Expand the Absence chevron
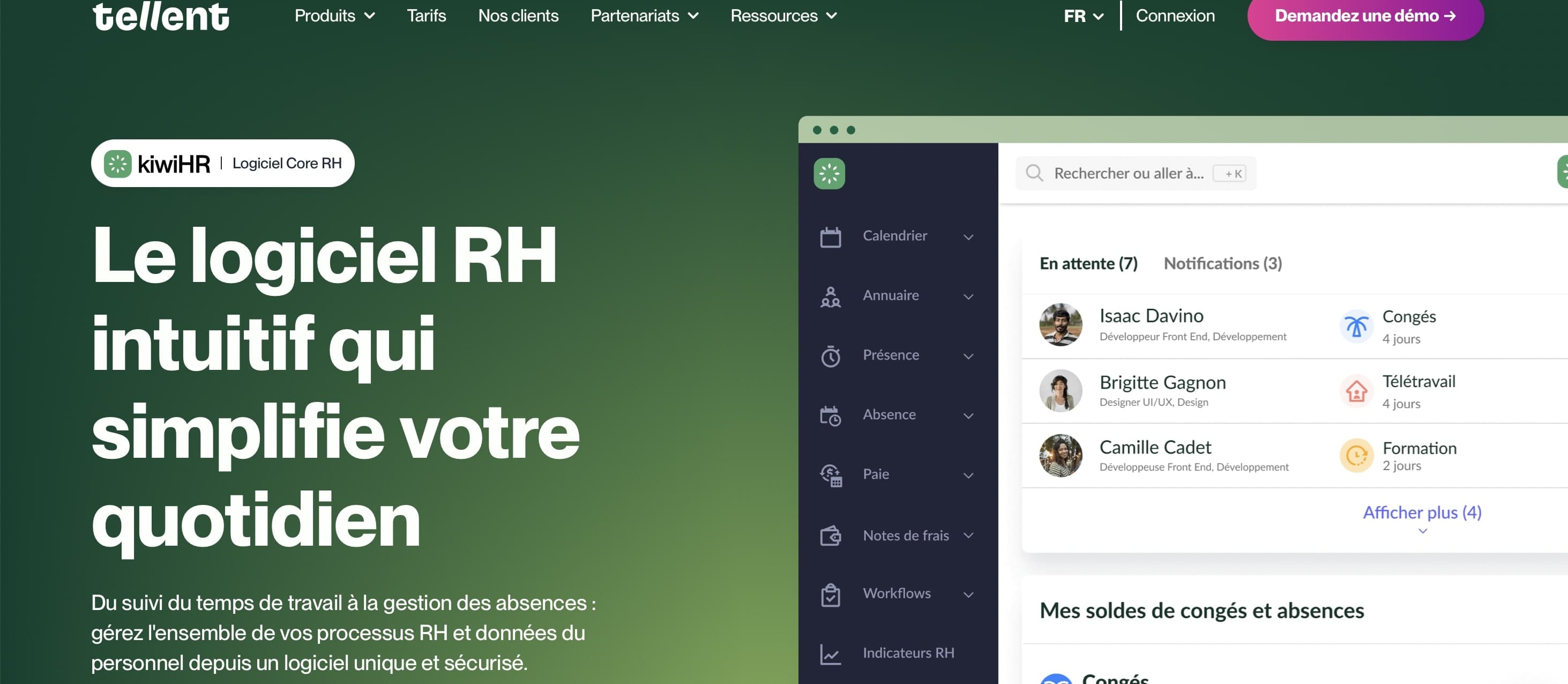 tap(968, 416)
